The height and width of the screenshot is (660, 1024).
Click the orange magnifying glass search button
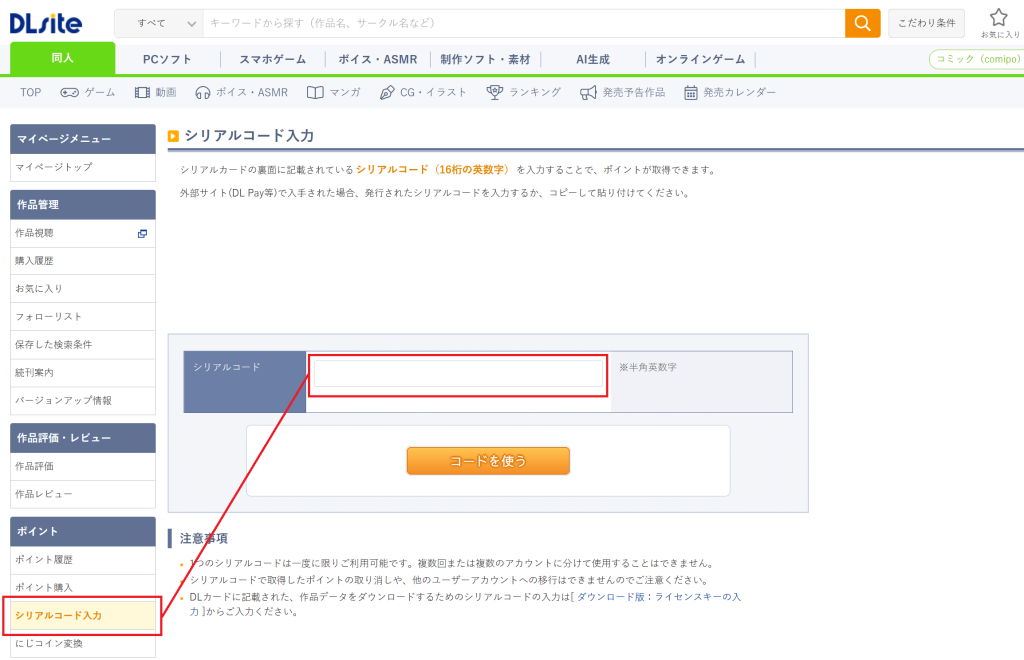(x=862, y=23)
